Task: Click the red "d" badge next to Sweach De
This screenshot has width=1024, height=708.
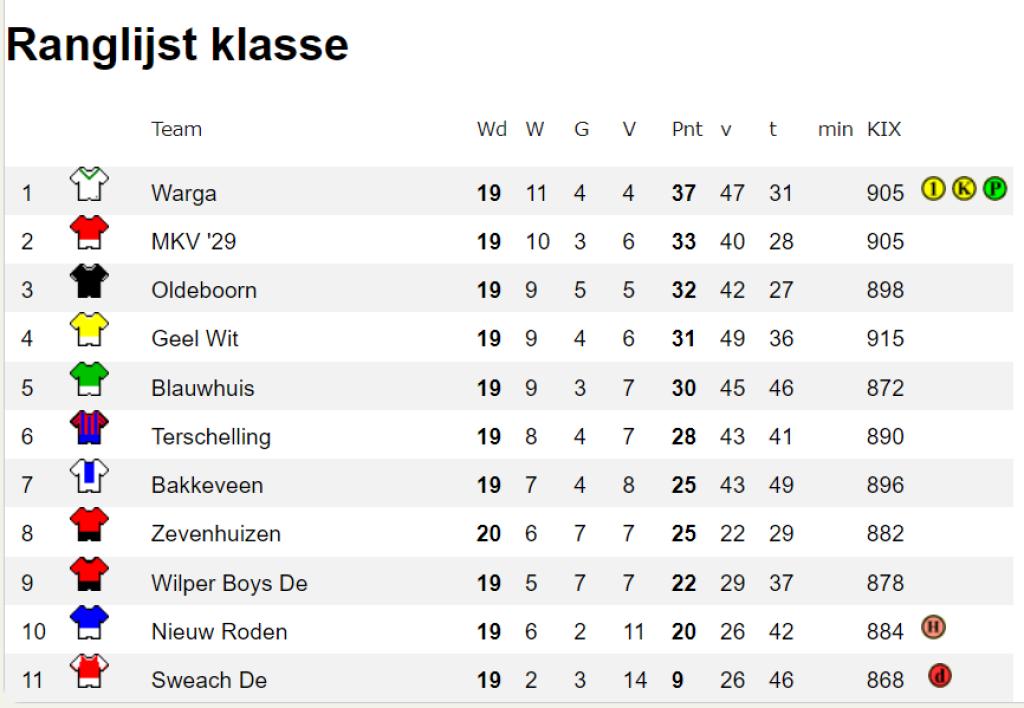Action: pyautogui.click(x=940, y=675)
